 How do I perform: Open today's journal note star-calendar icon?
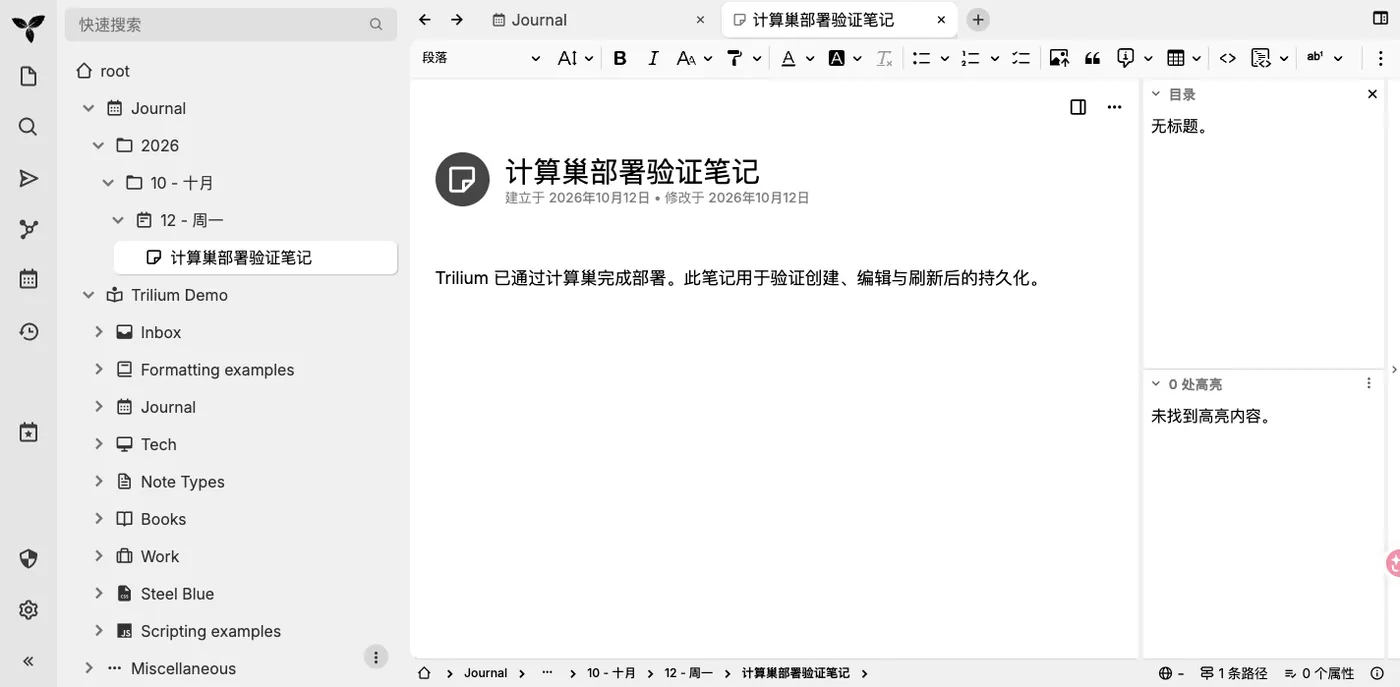tap(28, 433)
